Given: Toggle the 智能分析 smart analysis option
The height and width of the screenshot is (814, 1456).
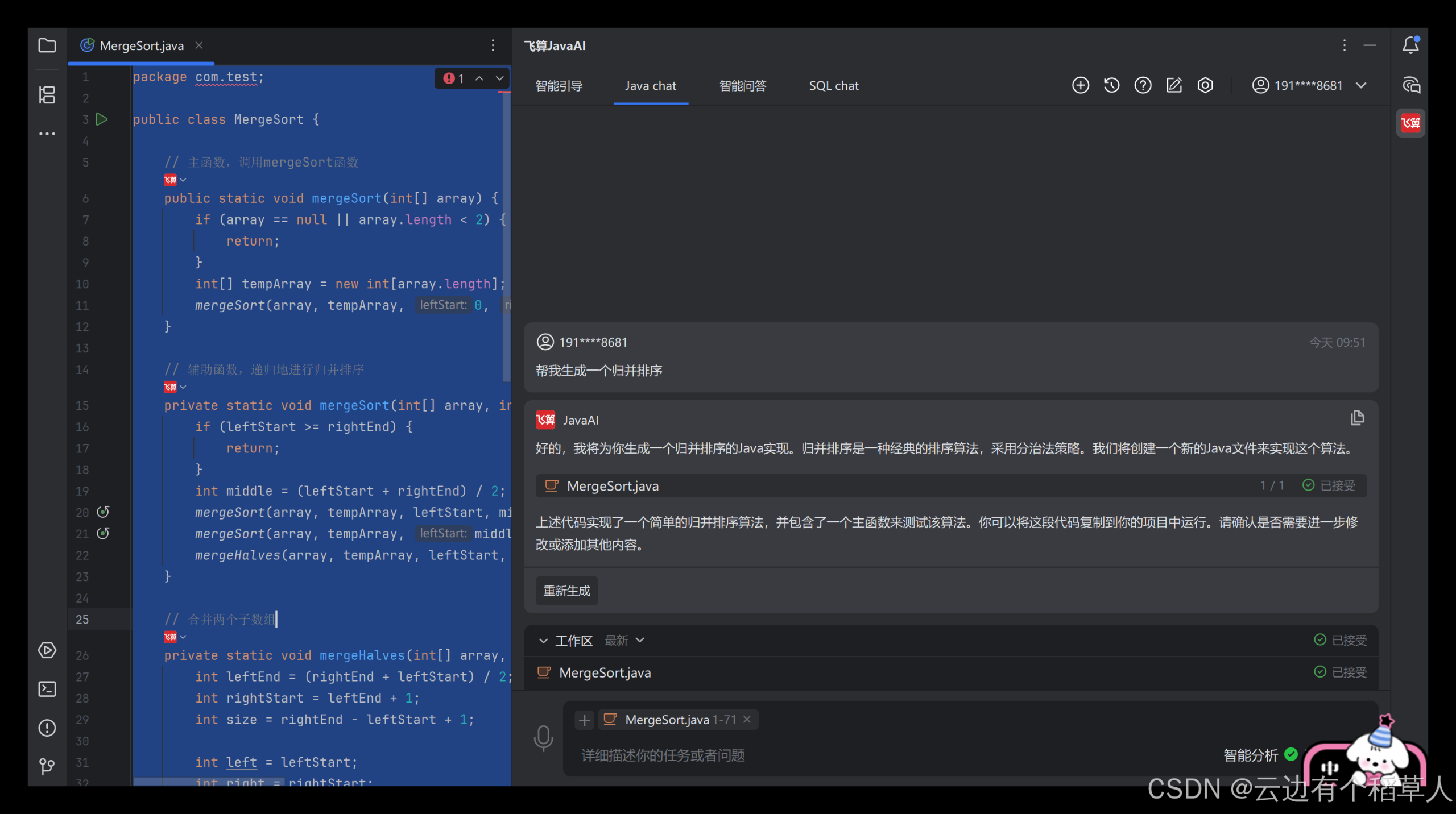Looking at the screenshot, I should point(1260,755).
